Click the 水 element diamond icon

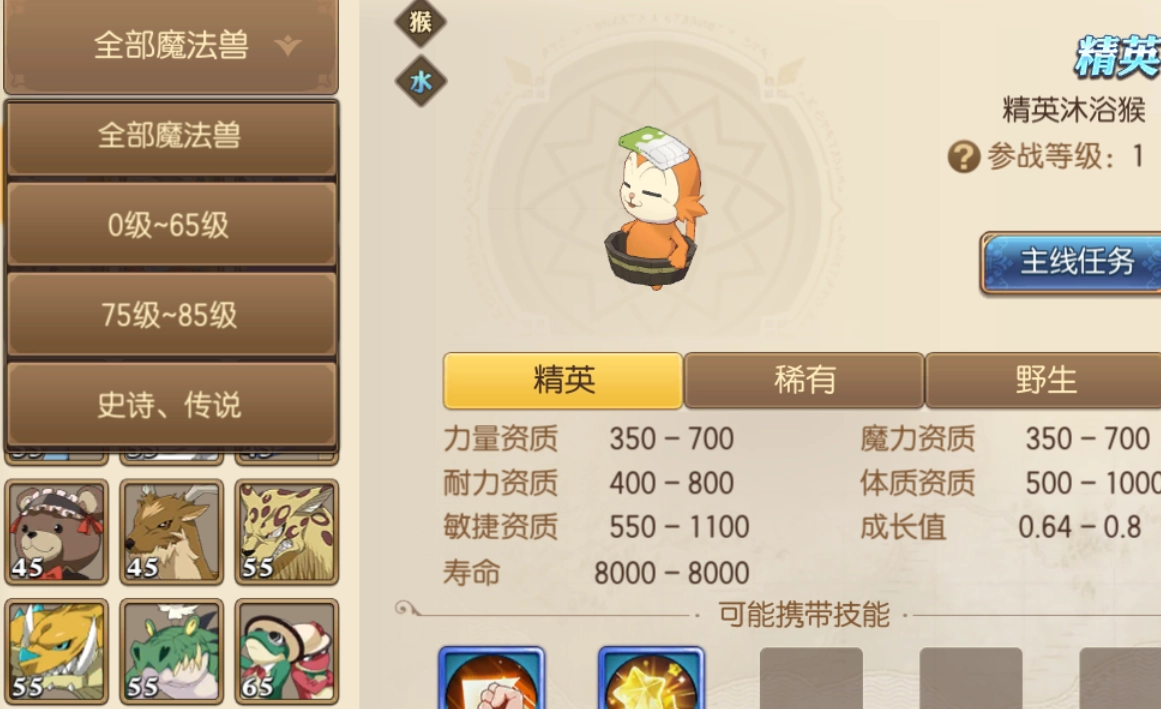click(421, 81)
